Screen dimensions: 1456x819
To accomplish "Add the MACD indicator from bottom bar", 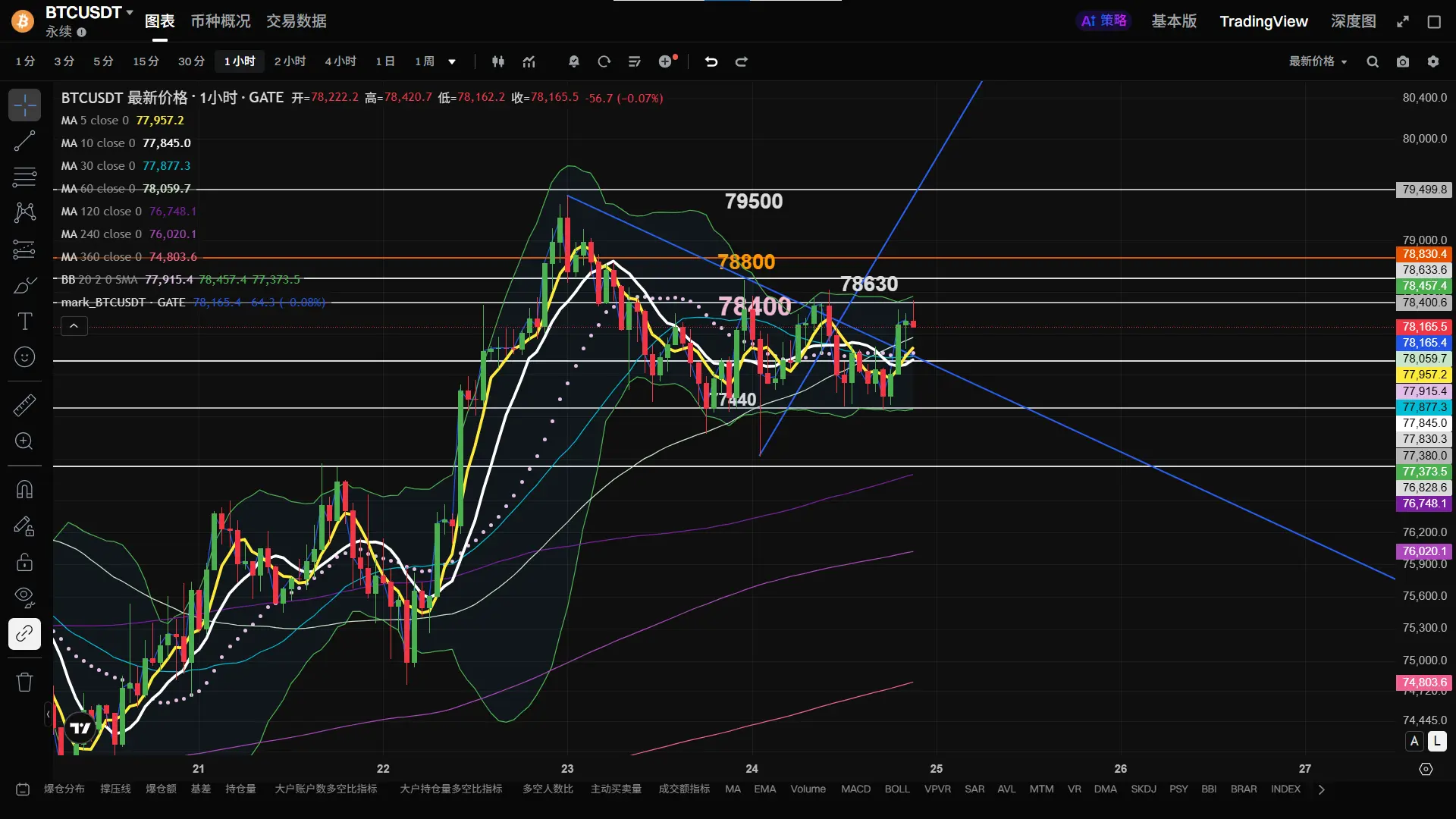I will (855, 789).
